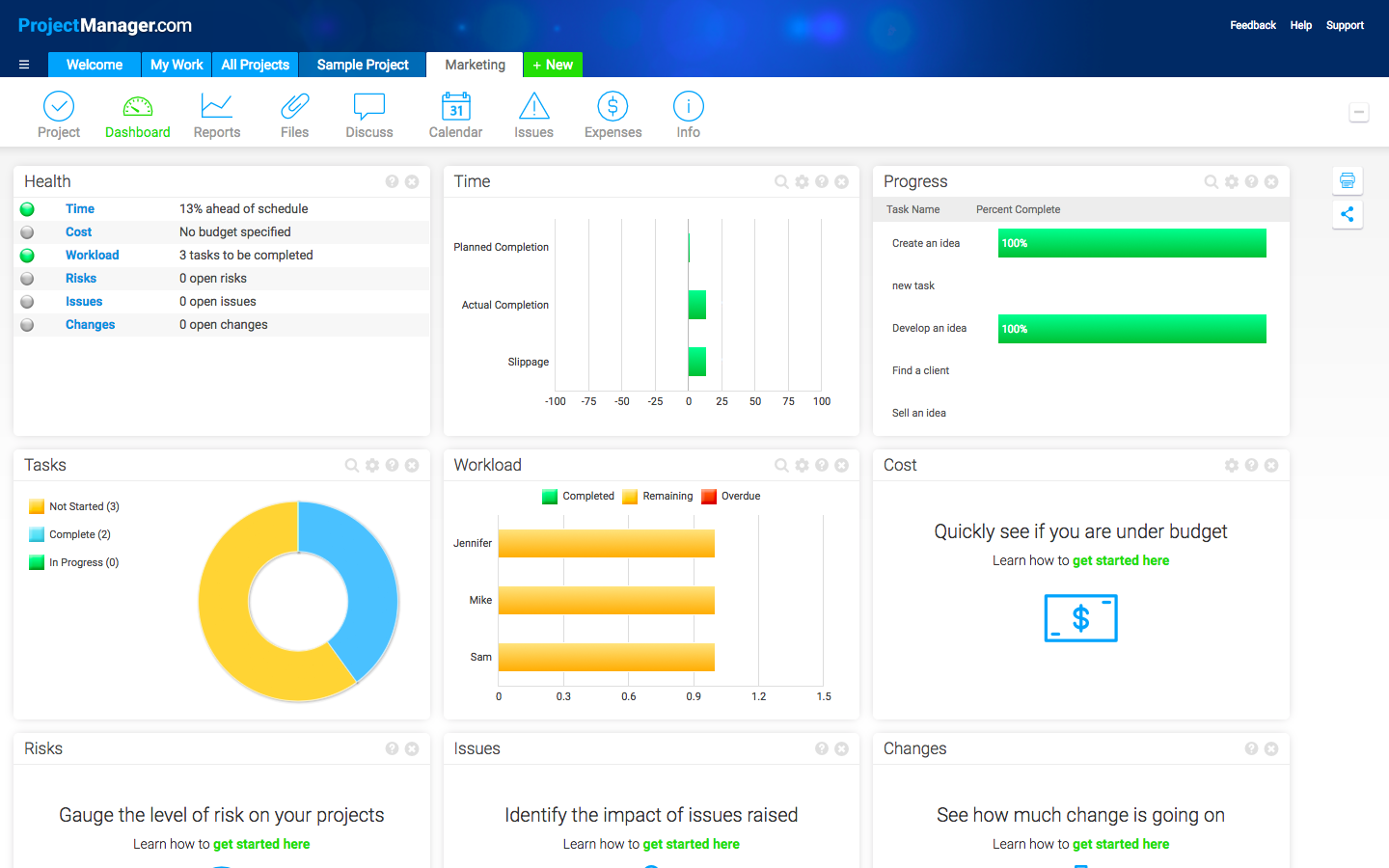Click the green New button
The width and height of the screenshot is (1389, 868).
click(x=553, y=65)
